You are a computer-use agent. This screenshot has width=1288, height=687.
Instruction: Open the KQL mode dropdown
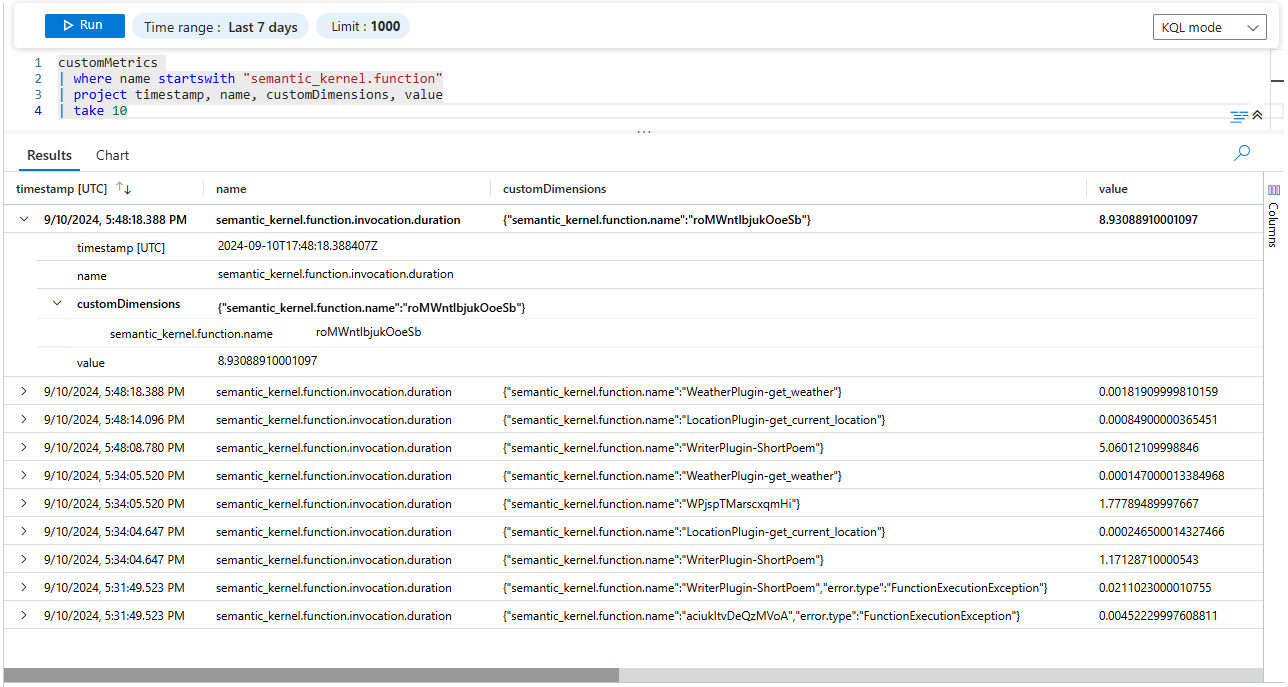[1209, 28]
